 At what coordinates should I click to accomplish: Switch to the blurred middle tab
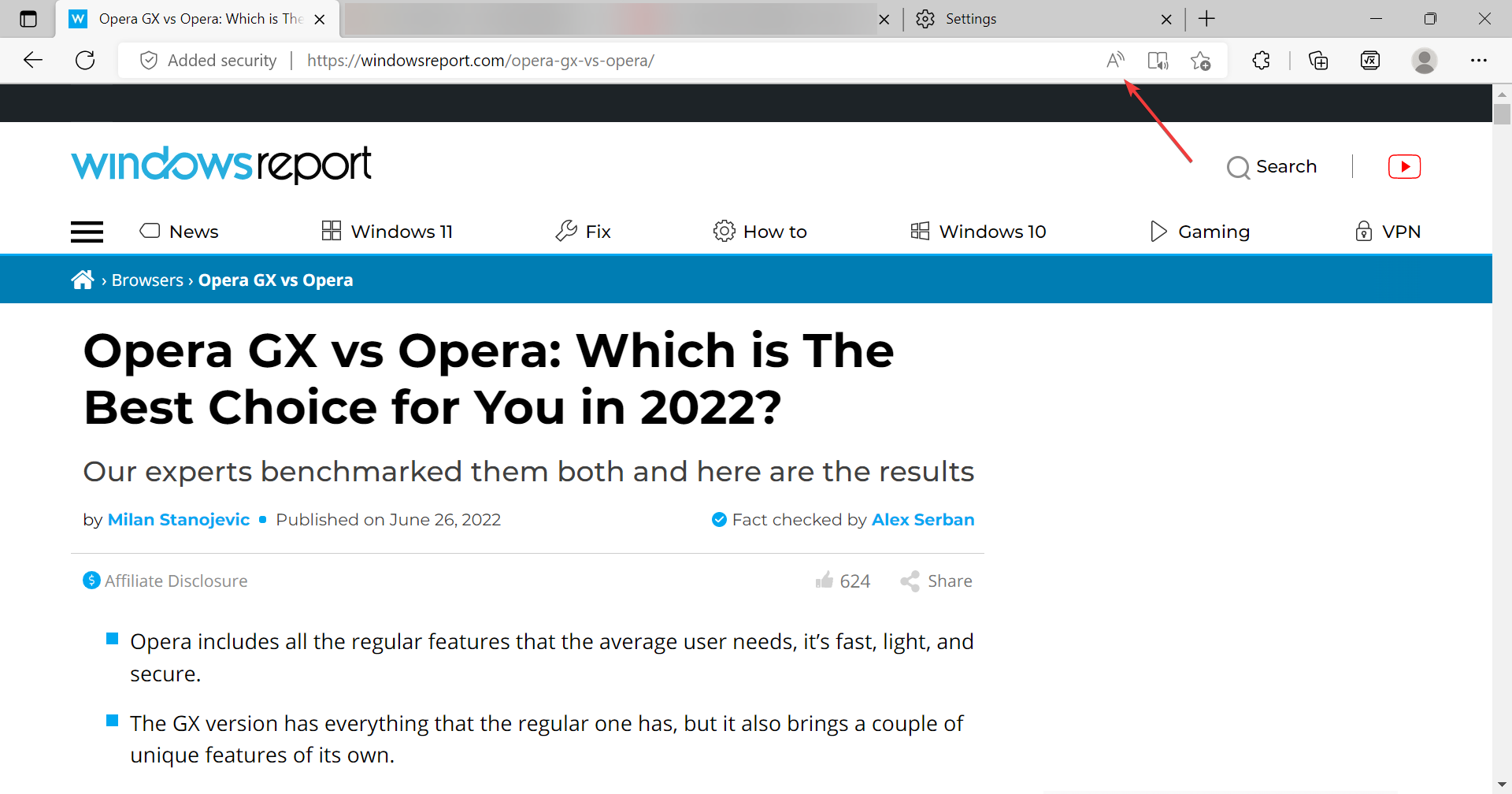[x=610, y=19]
